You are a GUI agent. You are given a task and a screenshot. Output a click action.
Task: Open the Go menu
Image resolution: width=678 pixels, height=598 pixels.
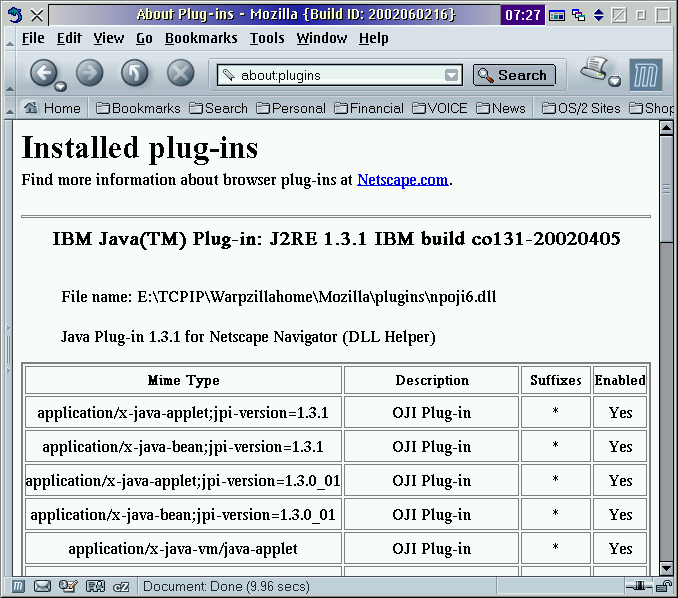click(144, 38)
